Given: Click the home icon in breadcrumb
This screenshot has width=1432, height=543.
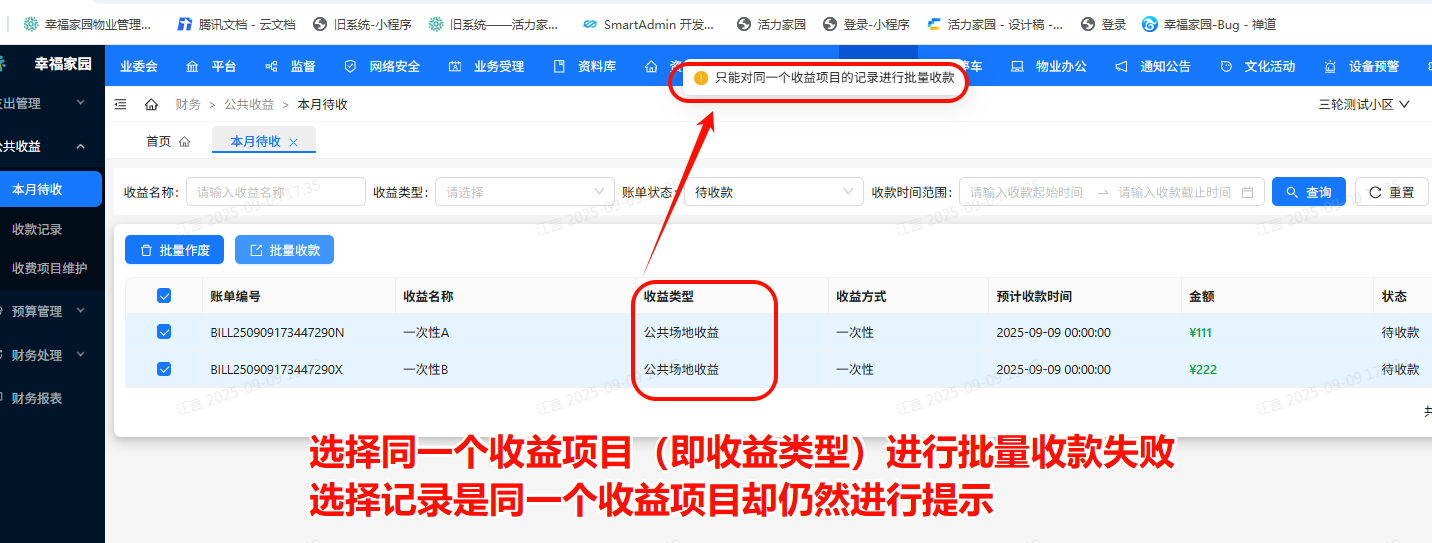Looking at the screenshot, I should click(x=151, y=104).
